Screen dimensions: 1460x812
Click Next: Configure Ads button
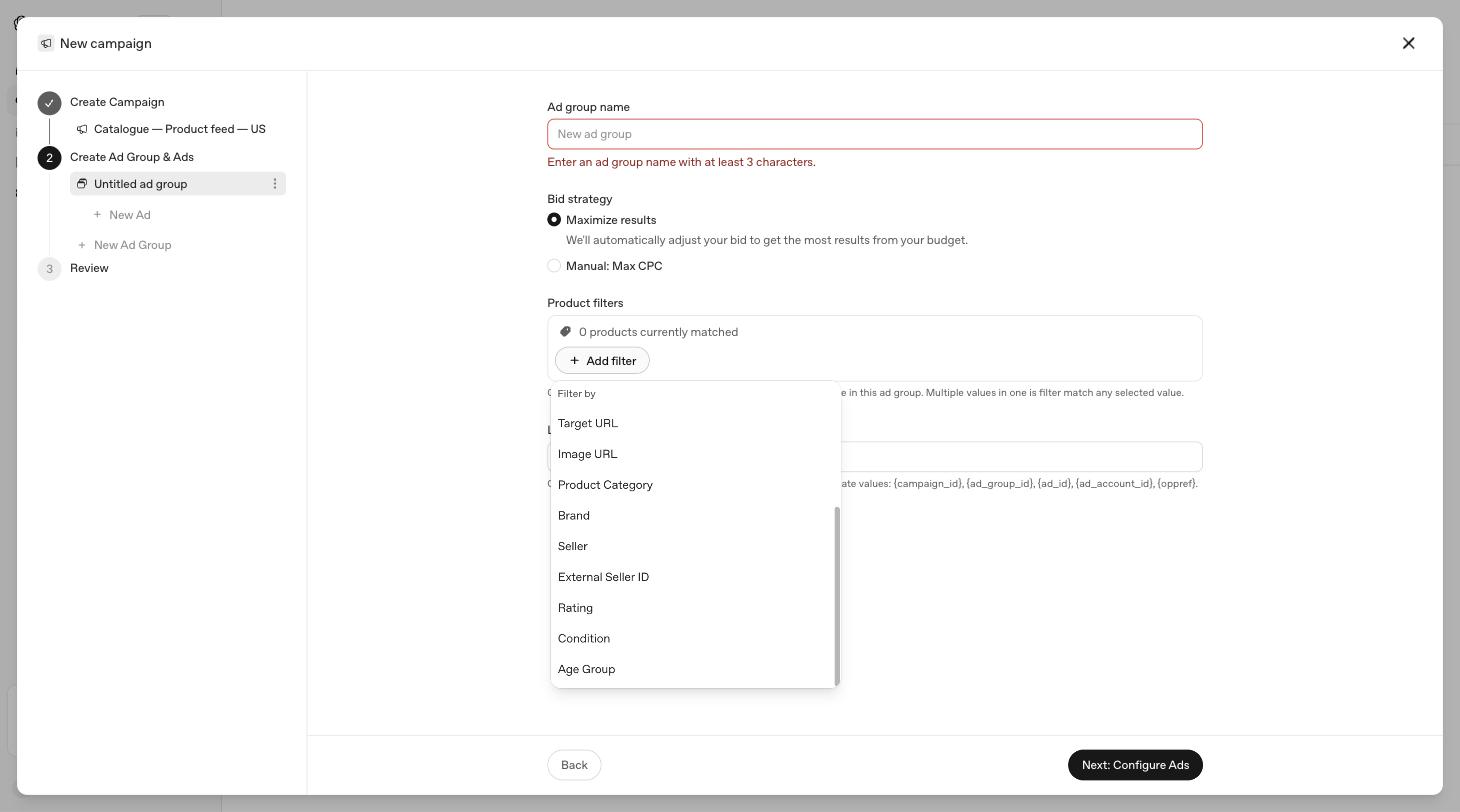coord(1135,765)
